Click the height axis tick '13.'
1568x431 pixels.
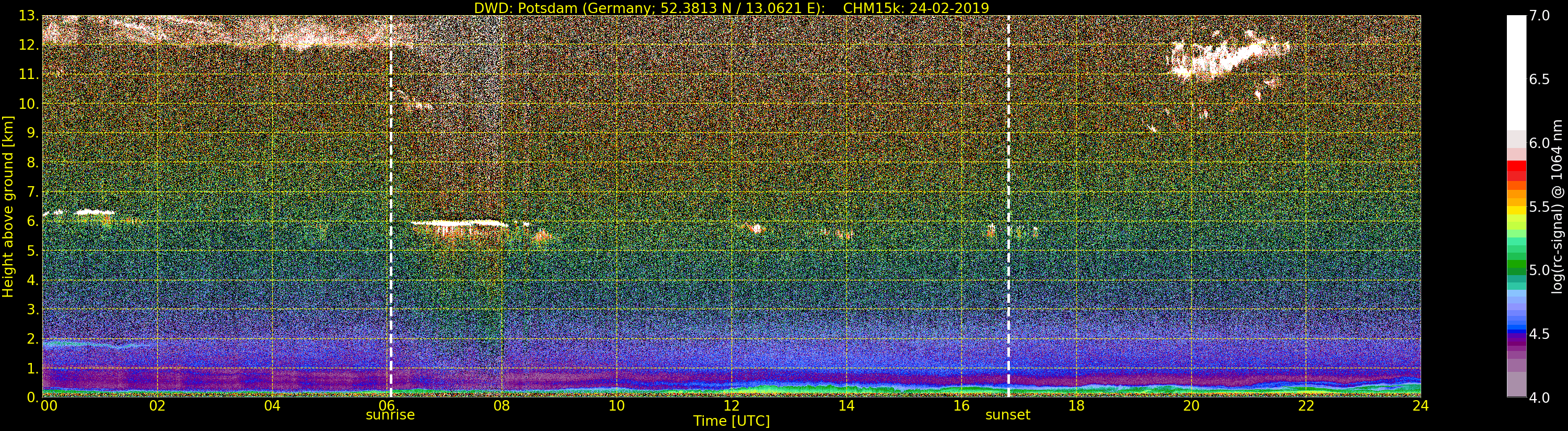click(x=29, y=16)
